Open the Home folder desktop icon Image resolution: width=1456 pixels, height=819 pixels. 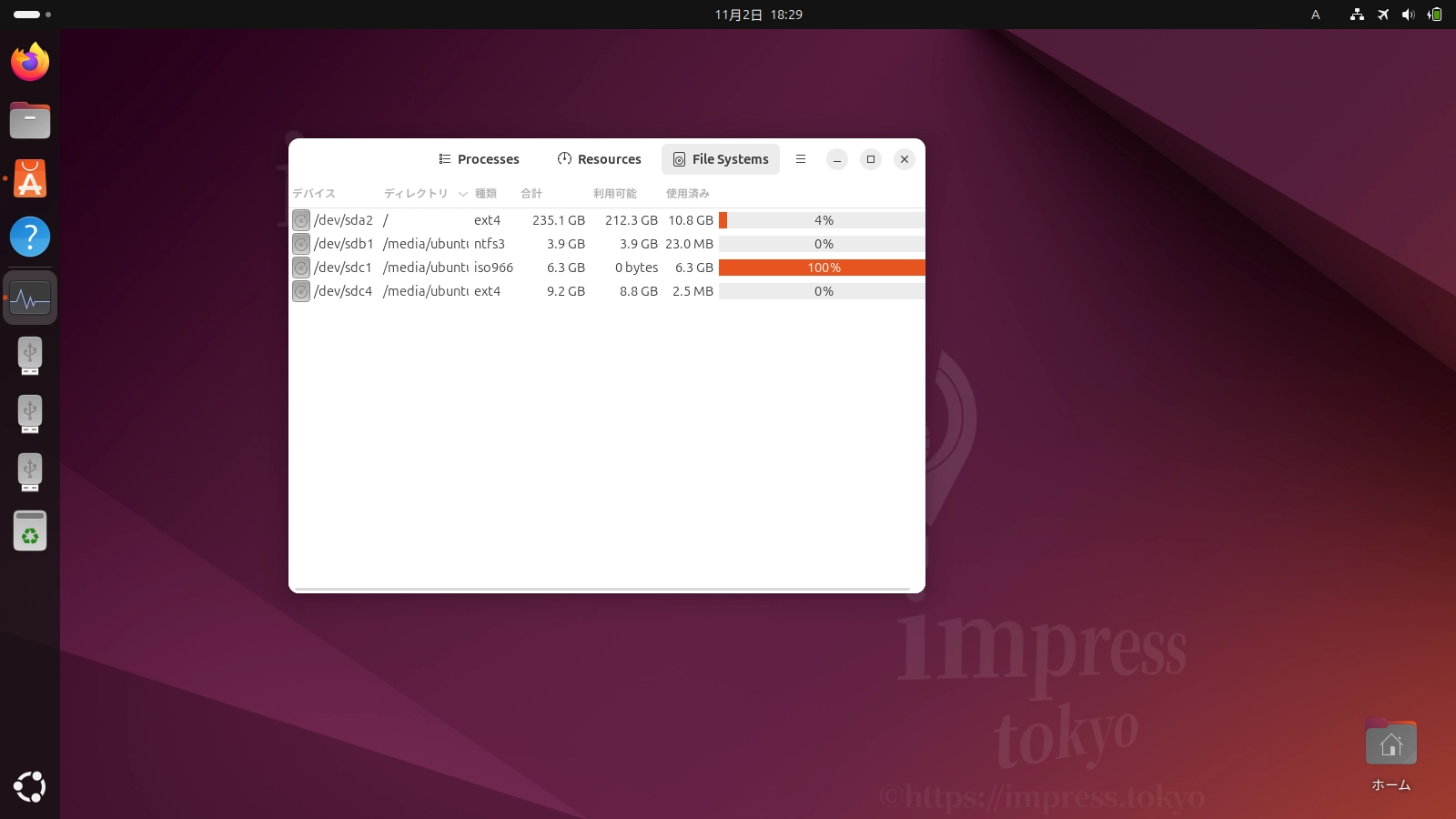pyautogui.click(x=1390, y=755)
